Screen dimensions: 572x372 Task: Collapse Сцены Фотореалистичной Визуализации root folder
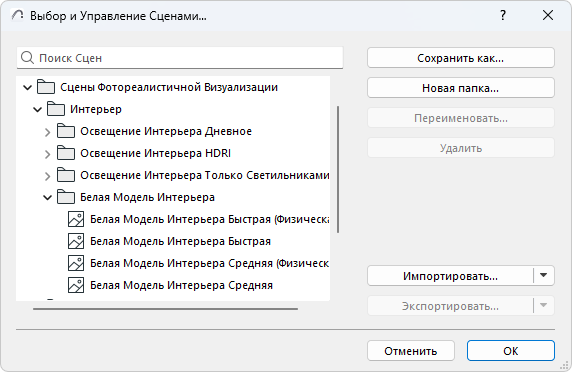[28, 88]
